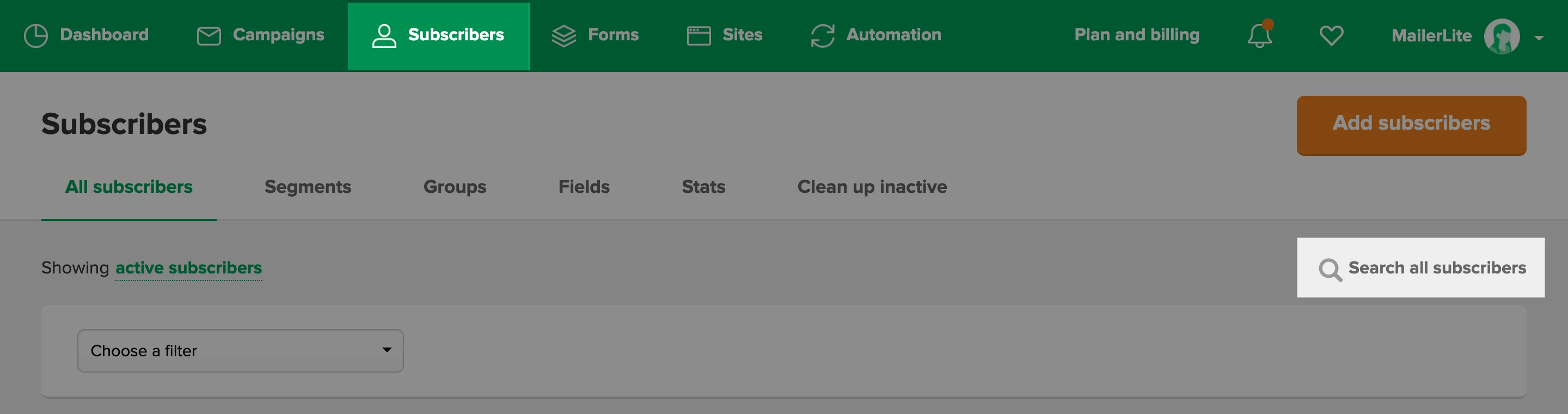Open Plan and billing page

click(x=1136, y=35)
